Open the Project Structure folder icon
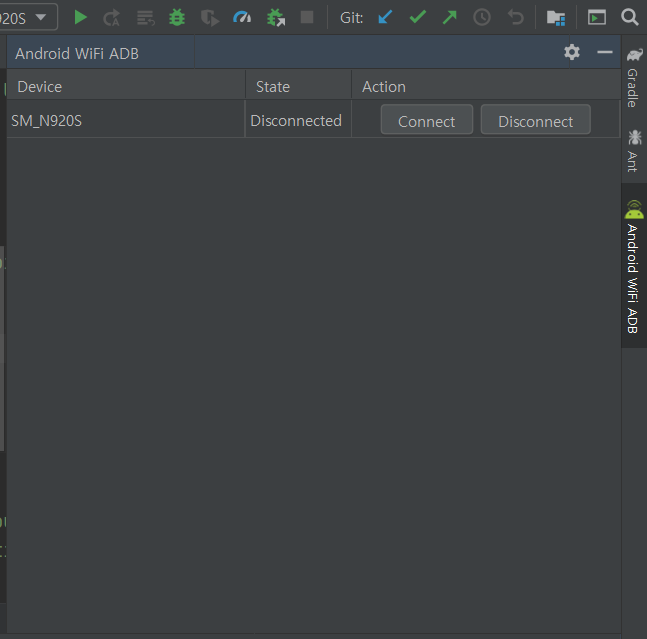 pyautogui.click(x=556, y=18)
